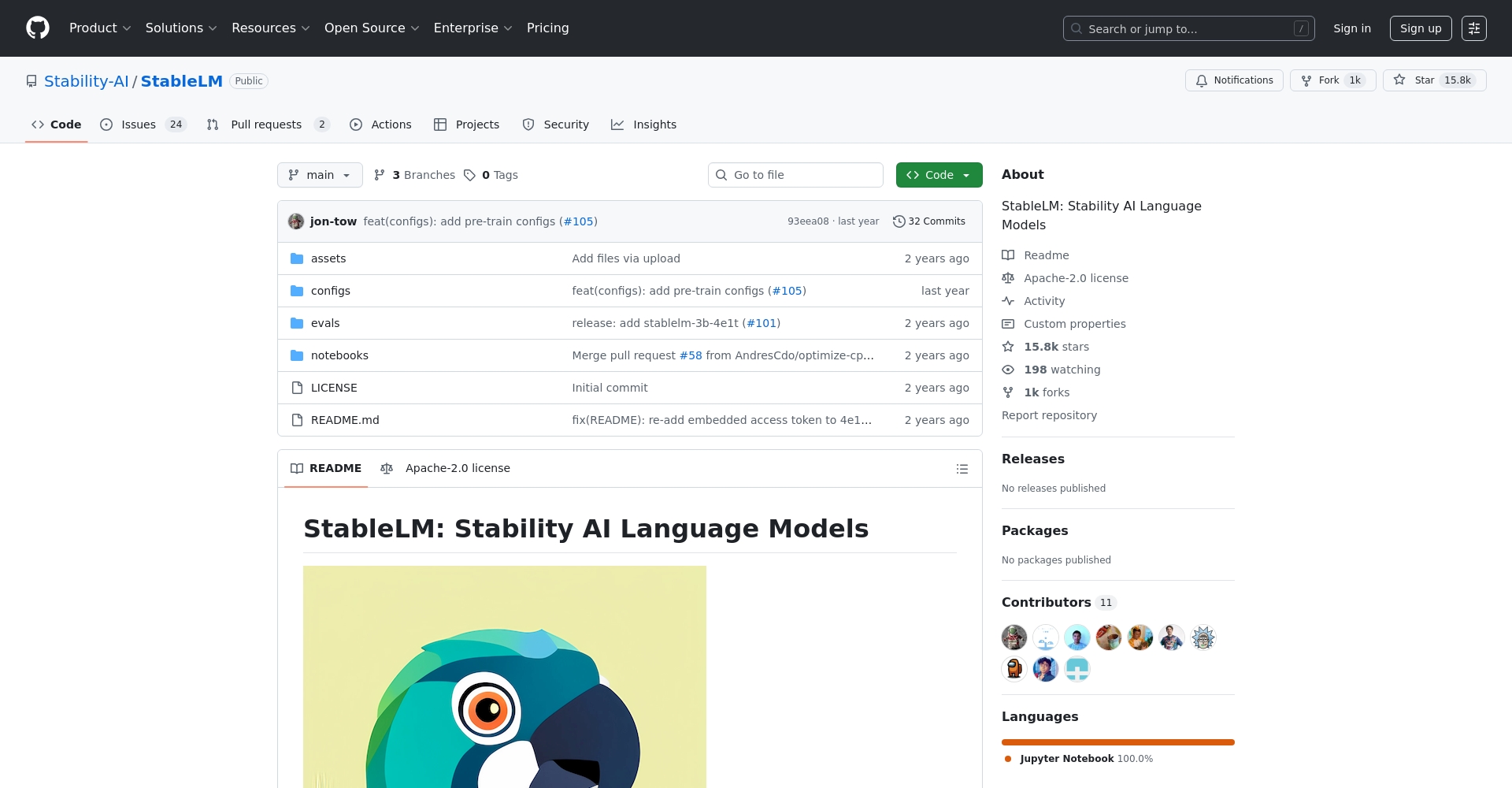Click the scale icon beside Apache-2.0 license in About
Viewport: 1512px width, 788px height.
[1008, 278]
